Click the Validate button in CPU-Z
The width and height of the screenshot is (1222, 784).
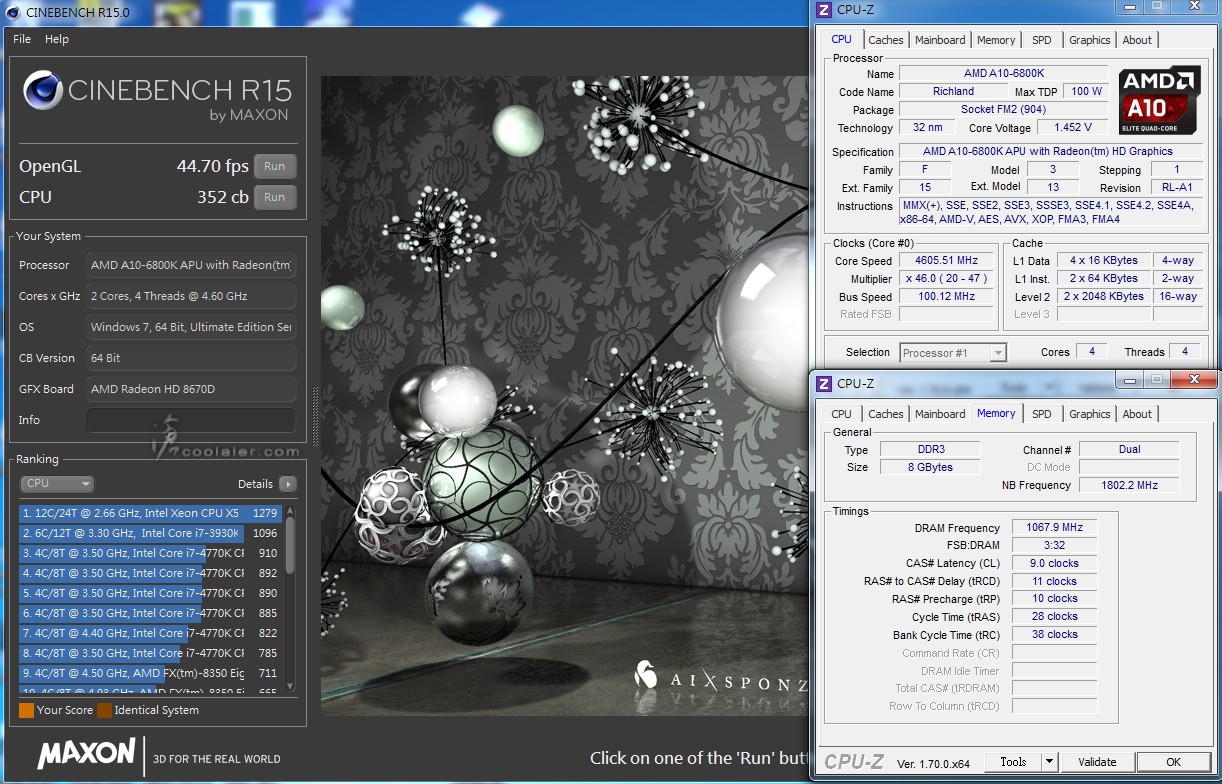pyautogui.click(x=1097, y=762)
